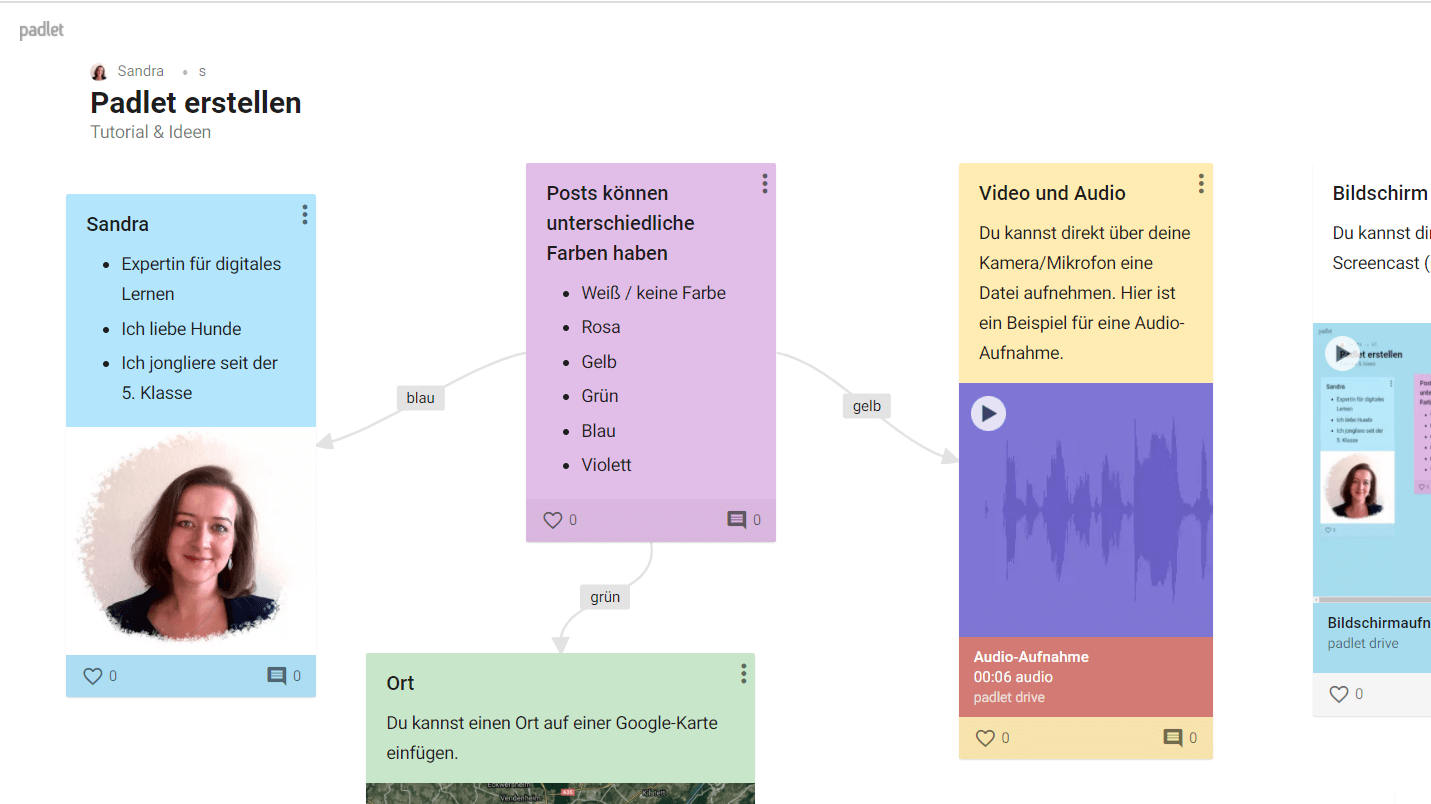The height and width of the screenshot is (804, 1431).
Task: Open comments on Video und Audio post
Action: [1173, 738]
